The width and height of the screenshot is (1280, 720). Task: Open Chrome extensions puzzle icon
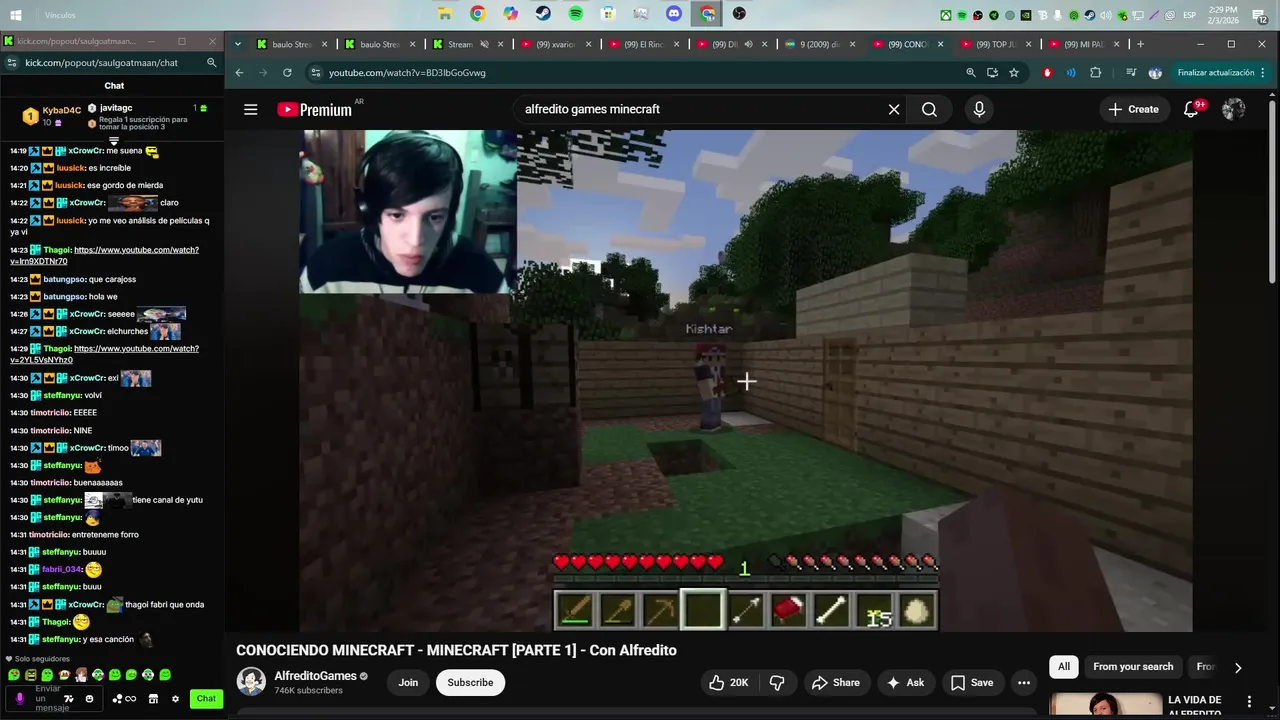click(x=1095, y=73)
